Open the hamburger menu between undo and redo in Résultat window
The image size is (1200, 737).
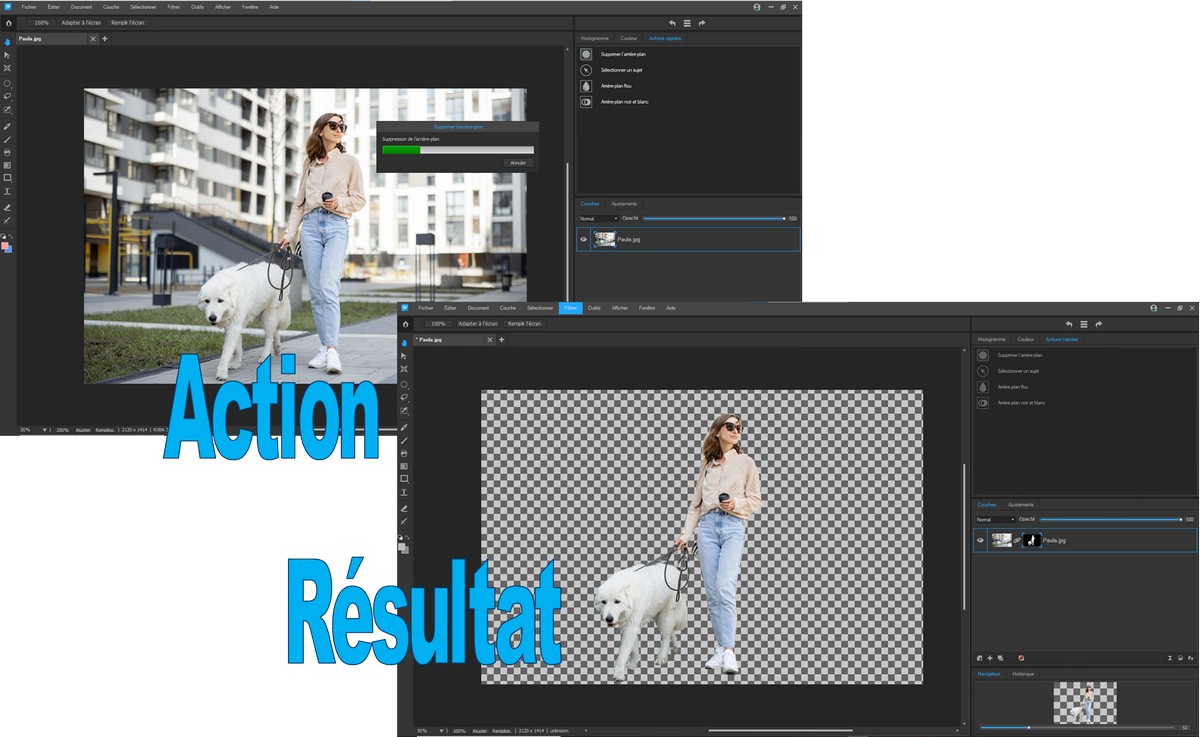pos(1084,324)
